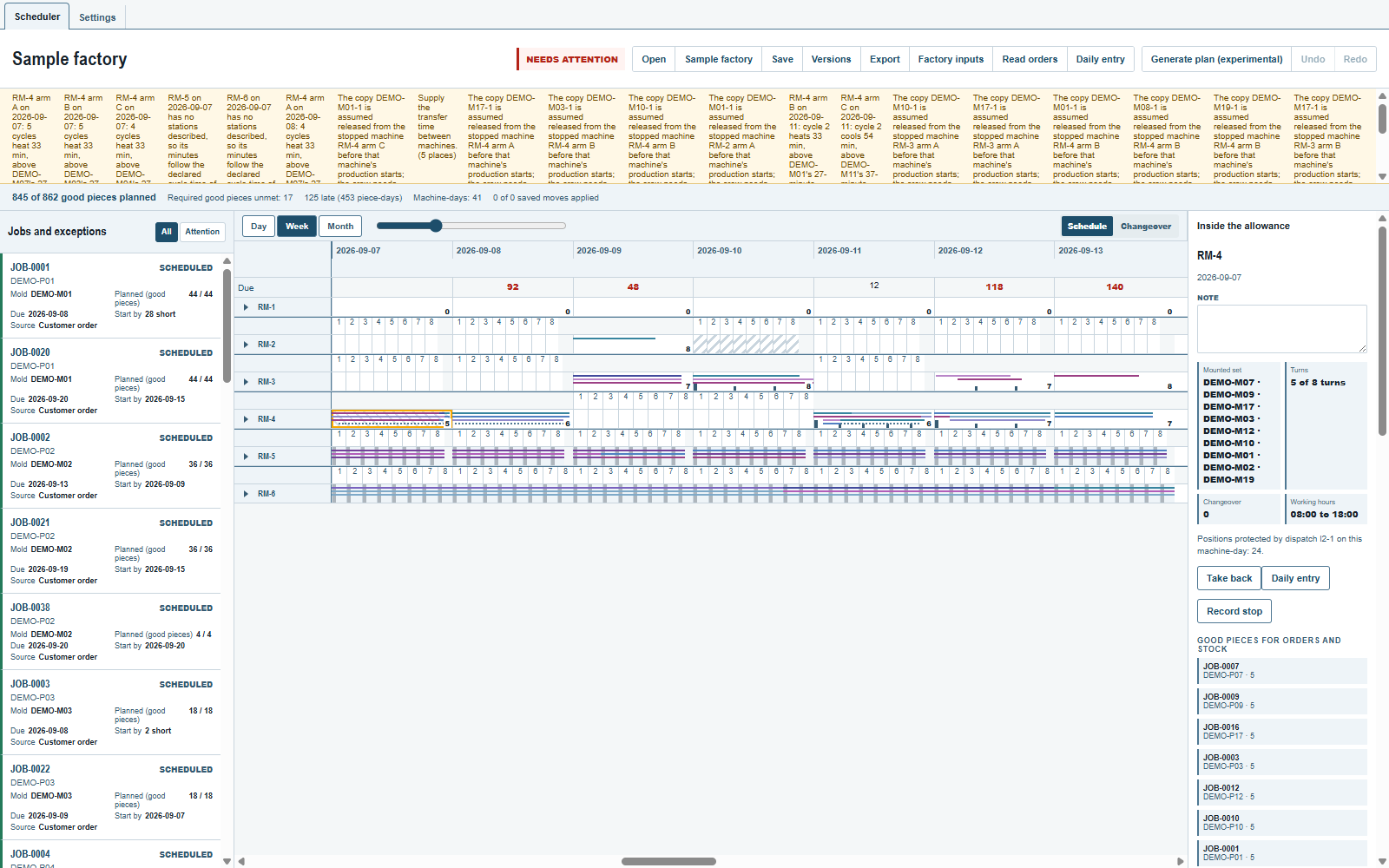
Task: Expand the RM-2 machine row
Action: 247,345
